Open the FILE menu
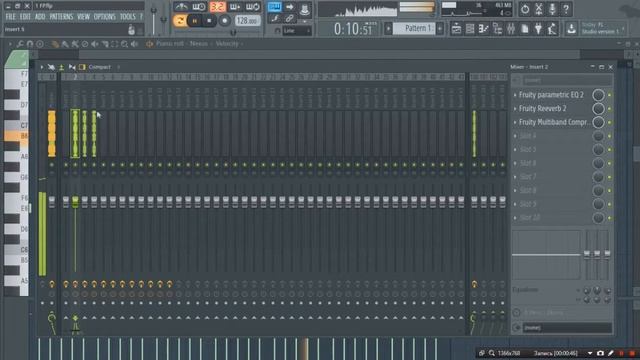The width and height of the screenshot is (640, 360). coord(10,17)
